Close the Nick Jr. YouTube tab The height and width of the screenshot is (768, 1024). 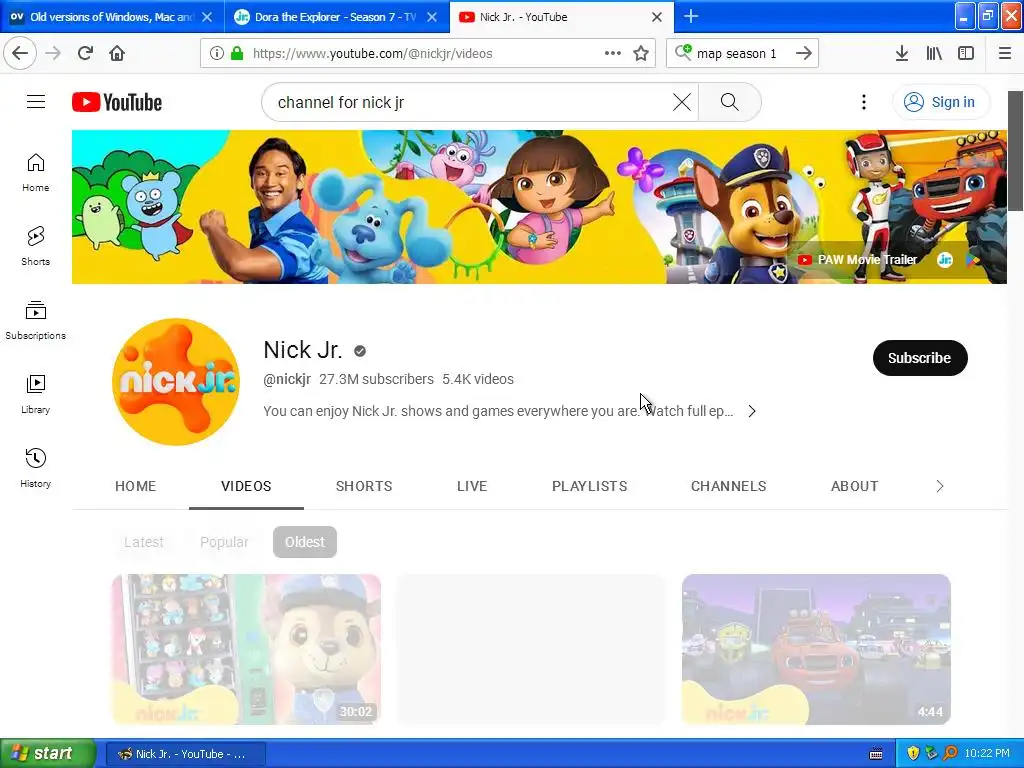coord(657,17)
